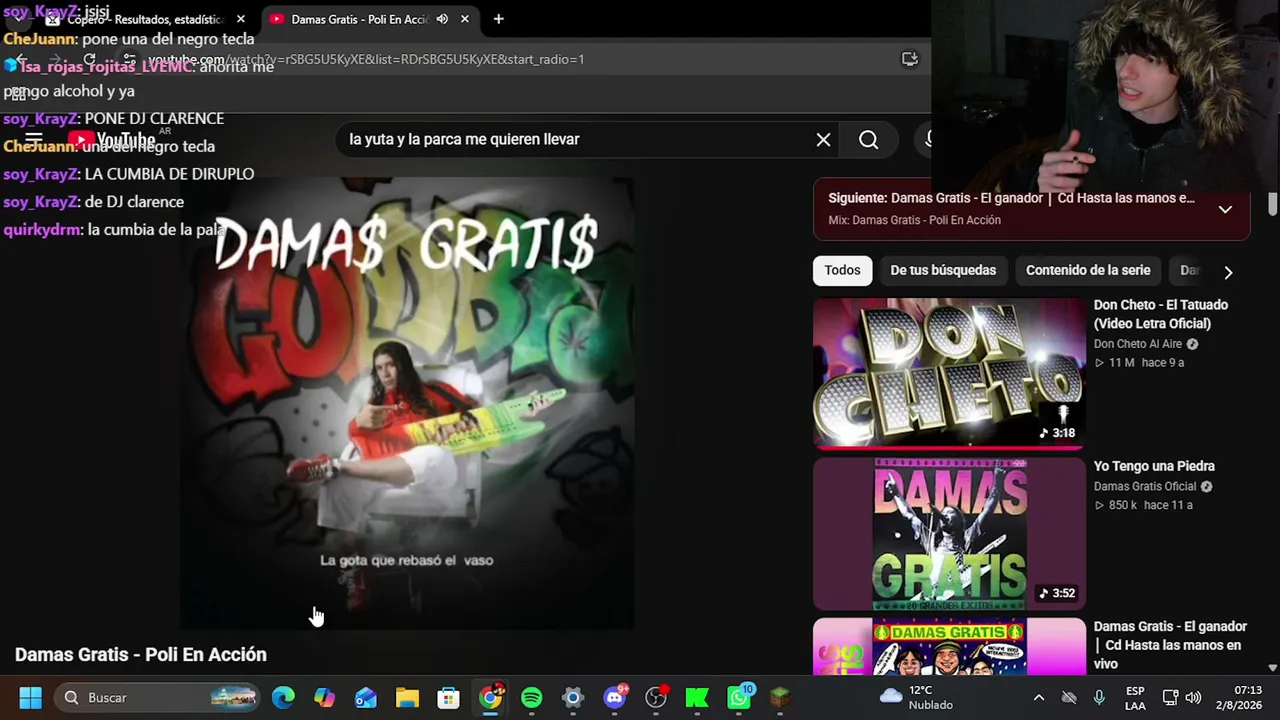
Task: Open Spotify from the taskbar
Action: pyautogui.click(x=532, y=697)
